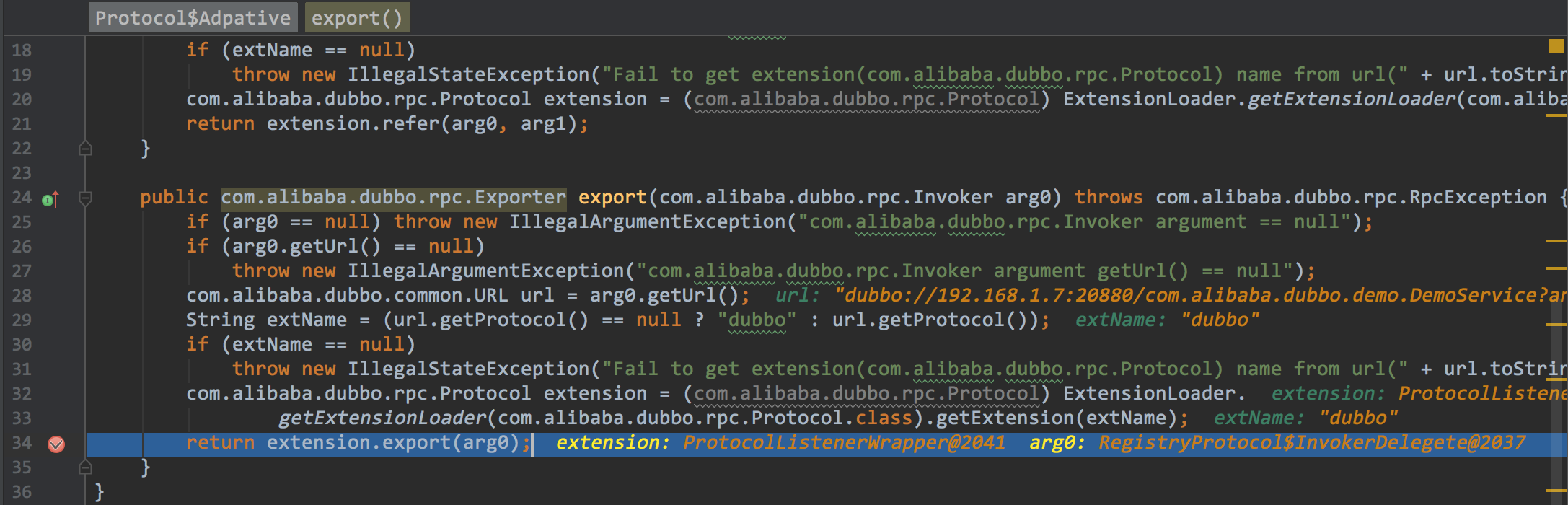
Task: Click IllegalArgumentException on line 25
Action: coord(647,222)
